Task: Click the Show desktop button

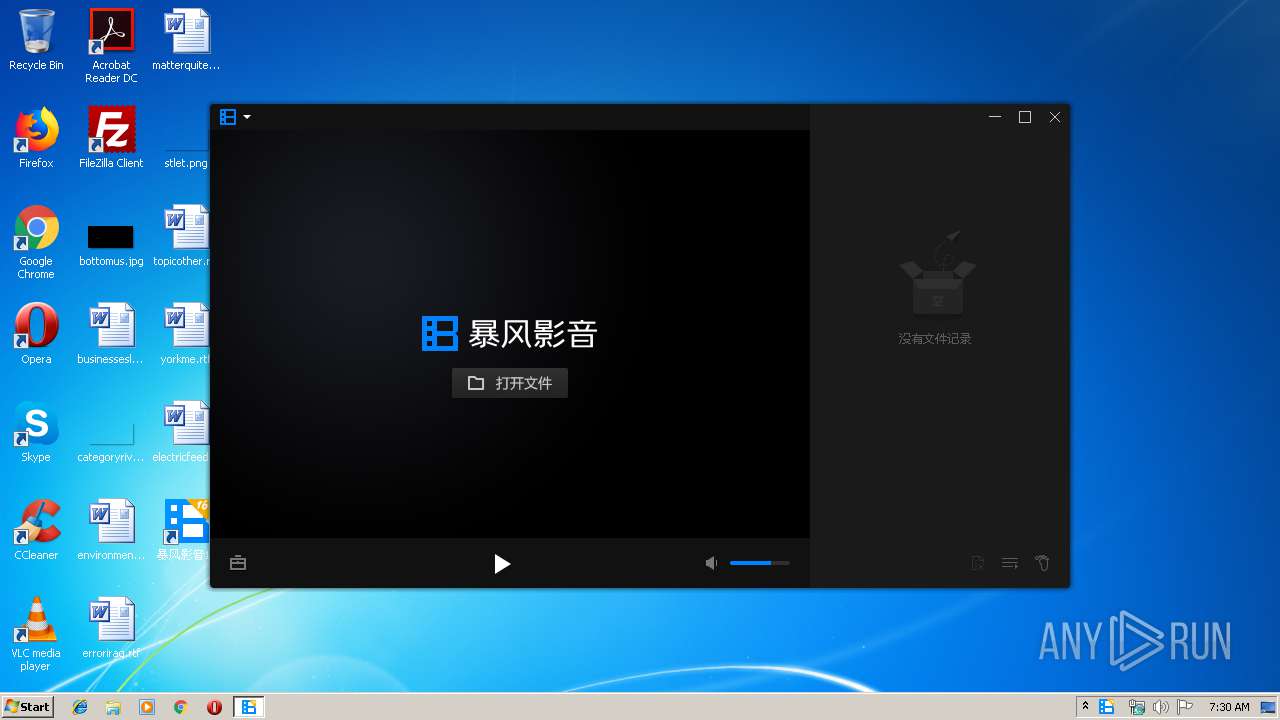Action: click(x=1269, y=707)
